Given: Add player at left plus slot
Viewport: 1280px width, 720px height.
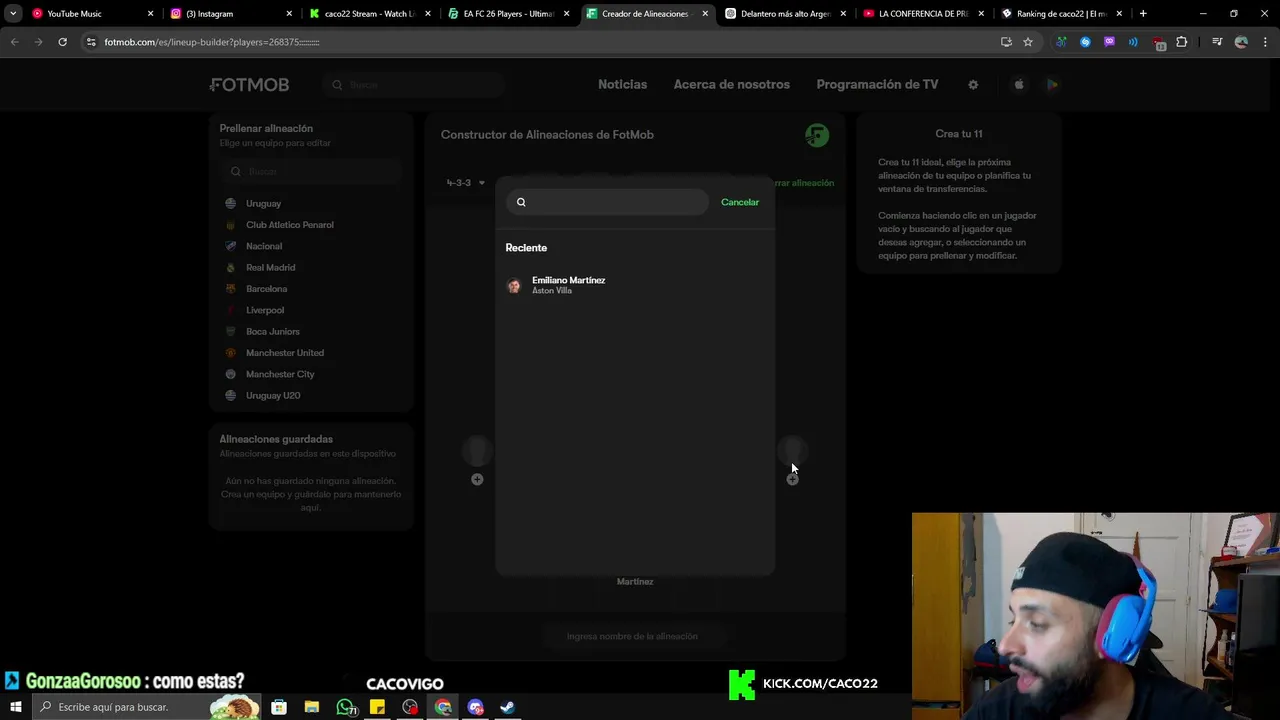Looking at the screenshot, I should point(477,479).
